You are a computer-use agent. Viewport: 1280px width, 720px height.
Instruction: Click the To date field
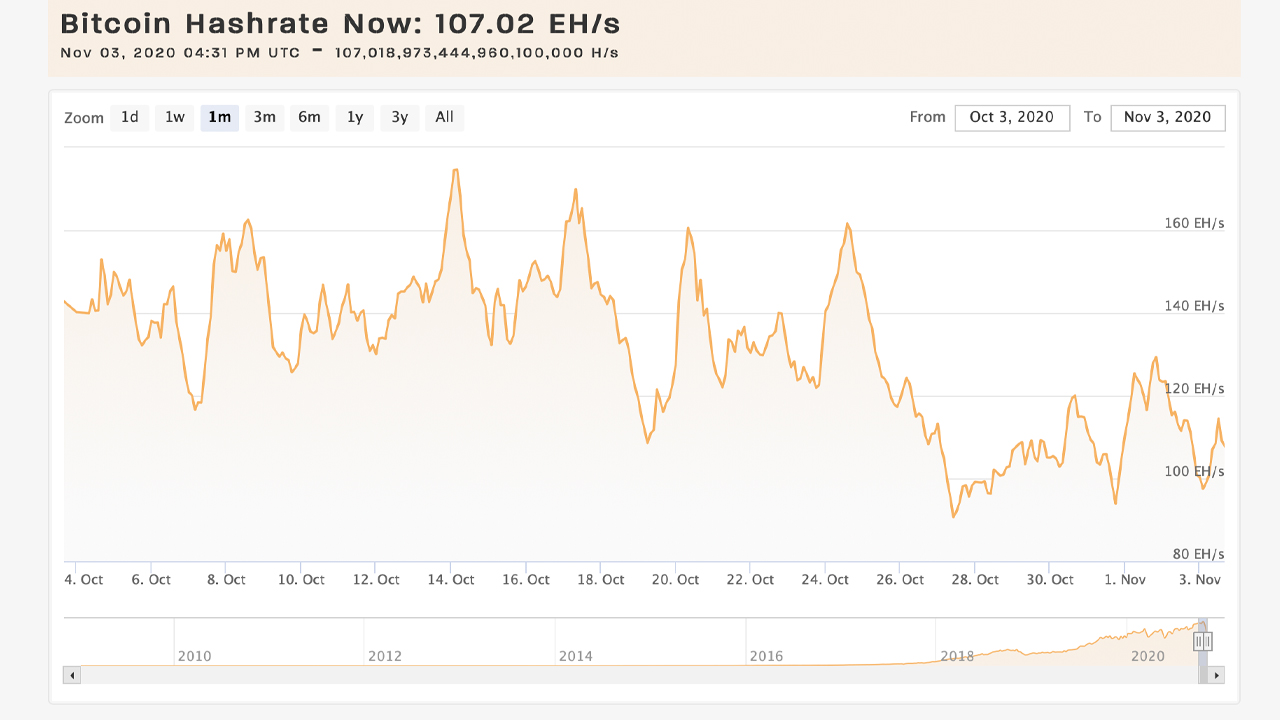pos(1168,117)
